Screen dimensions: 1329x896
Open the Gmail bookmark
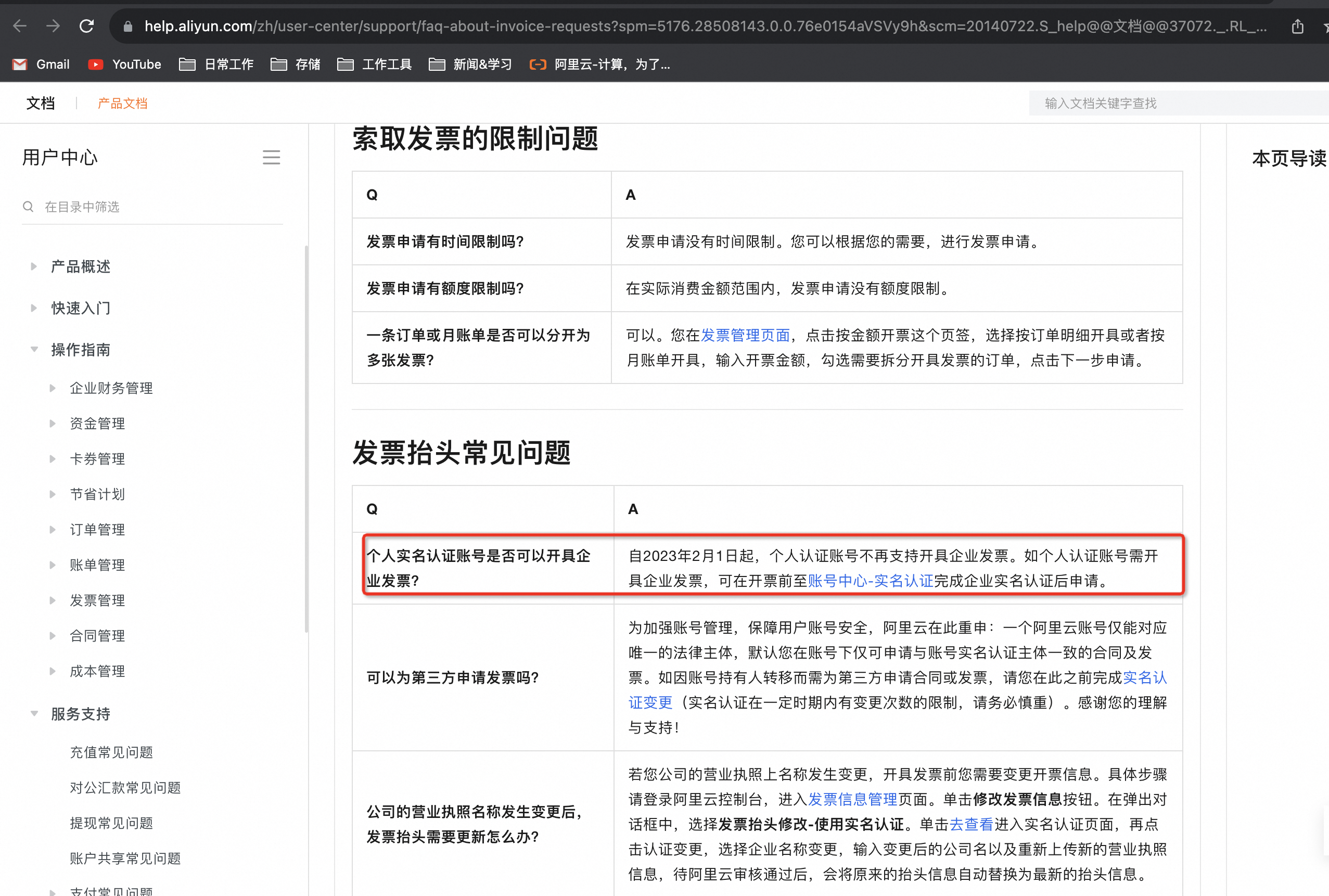tap(41, 64)
